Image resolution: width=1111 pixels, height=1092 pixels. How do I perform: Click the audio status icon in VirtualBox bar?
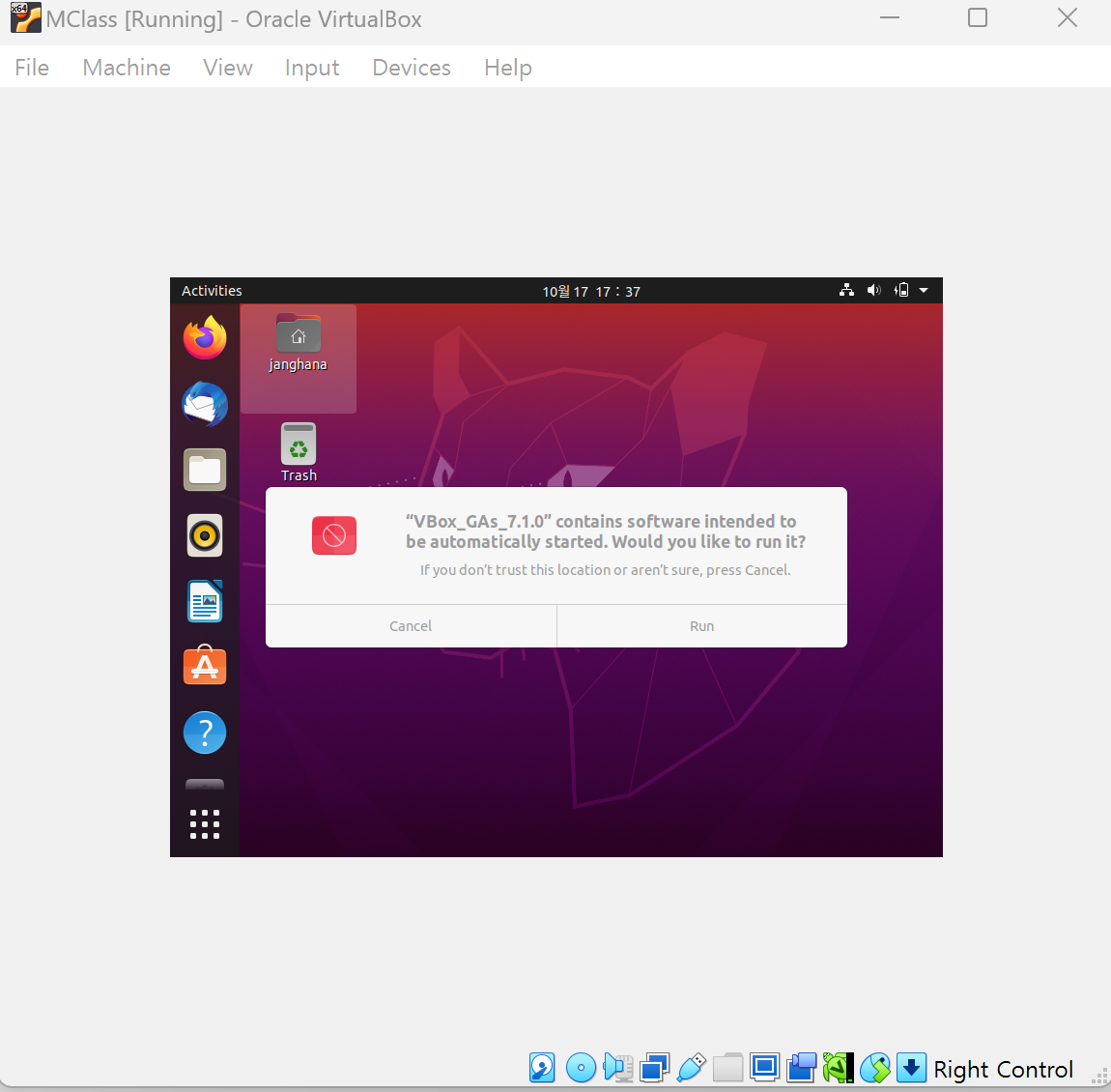(x=618, y=1068)
